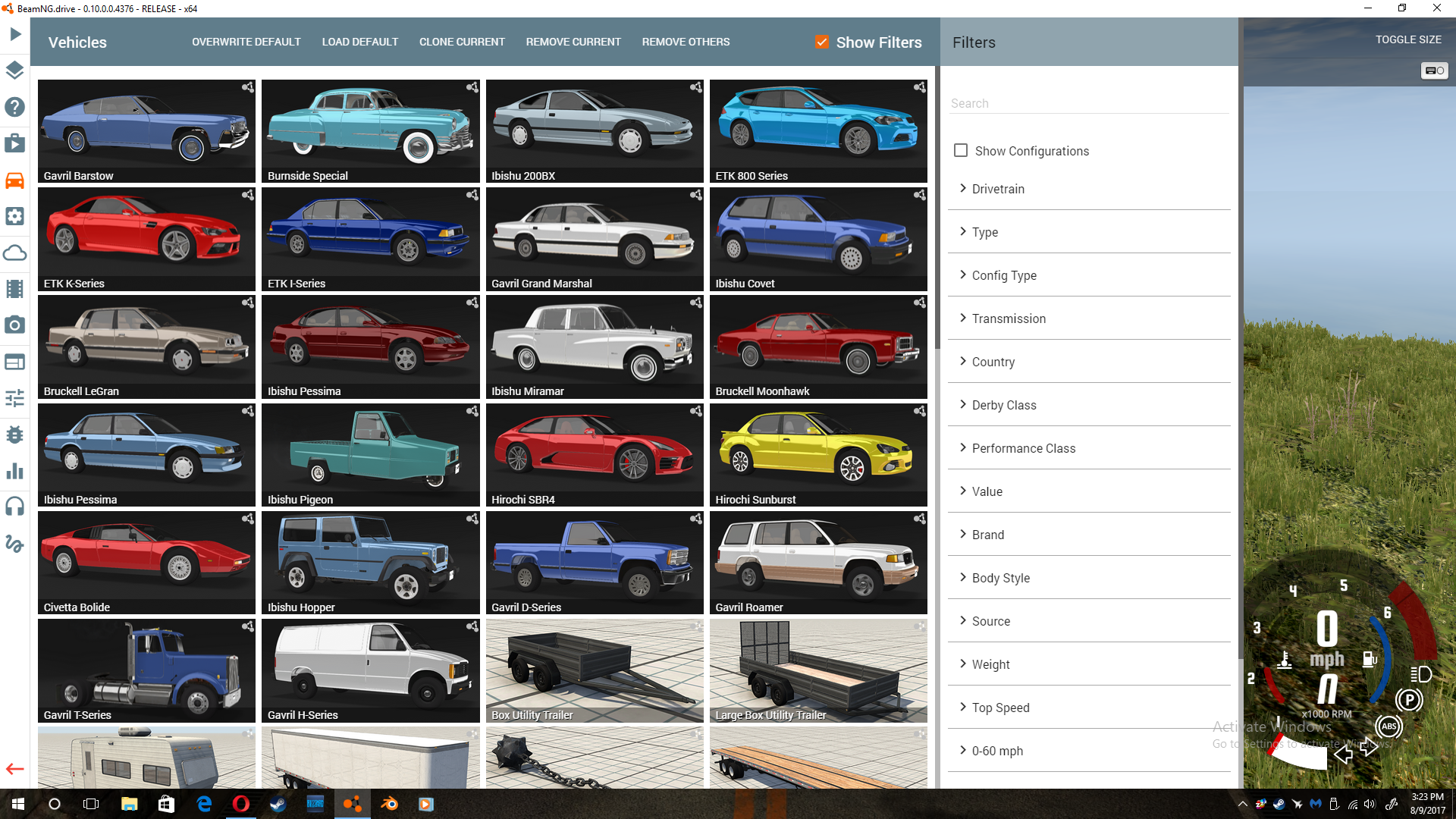Image resolution: width=1456 pixels, height=819 pixels.
Task: Expand the Brand filter
Action: tap(1089, 535)
